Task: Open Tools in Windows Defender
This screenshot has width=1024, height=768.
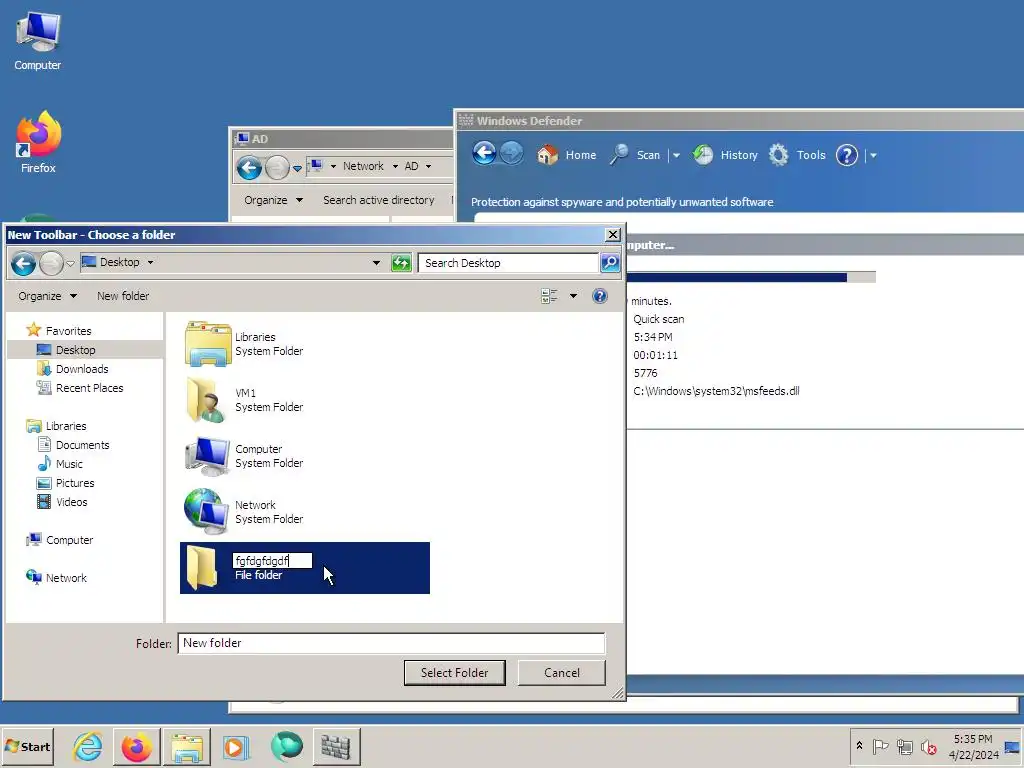Action: (797, 155)
